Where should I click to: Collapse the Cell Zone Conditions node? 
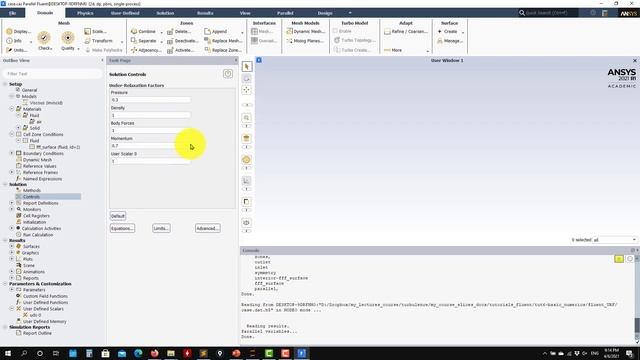pyautogui.click(x=12, y=134)
